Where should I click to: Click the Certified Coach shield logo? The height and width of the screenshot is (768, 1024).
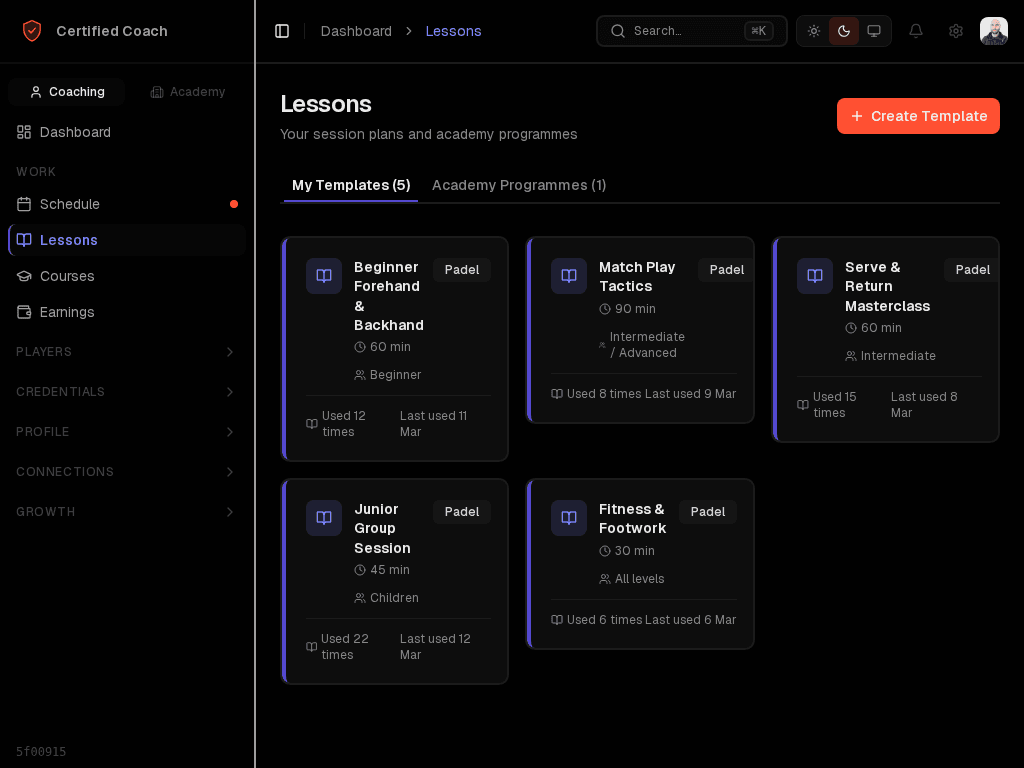pos(32,31)
